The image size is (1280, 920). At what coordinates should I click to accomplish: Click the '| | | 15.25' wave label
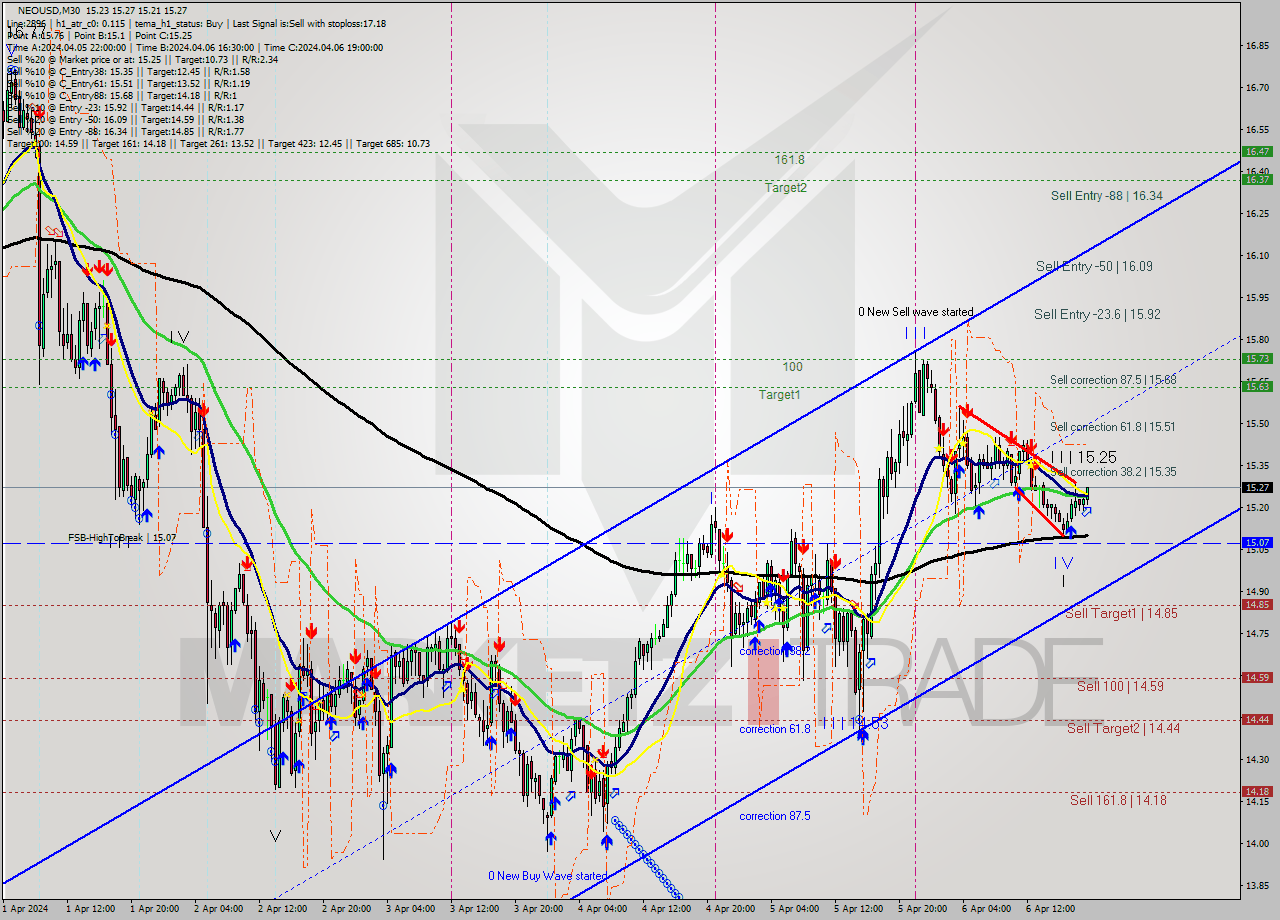(1083, 457)
